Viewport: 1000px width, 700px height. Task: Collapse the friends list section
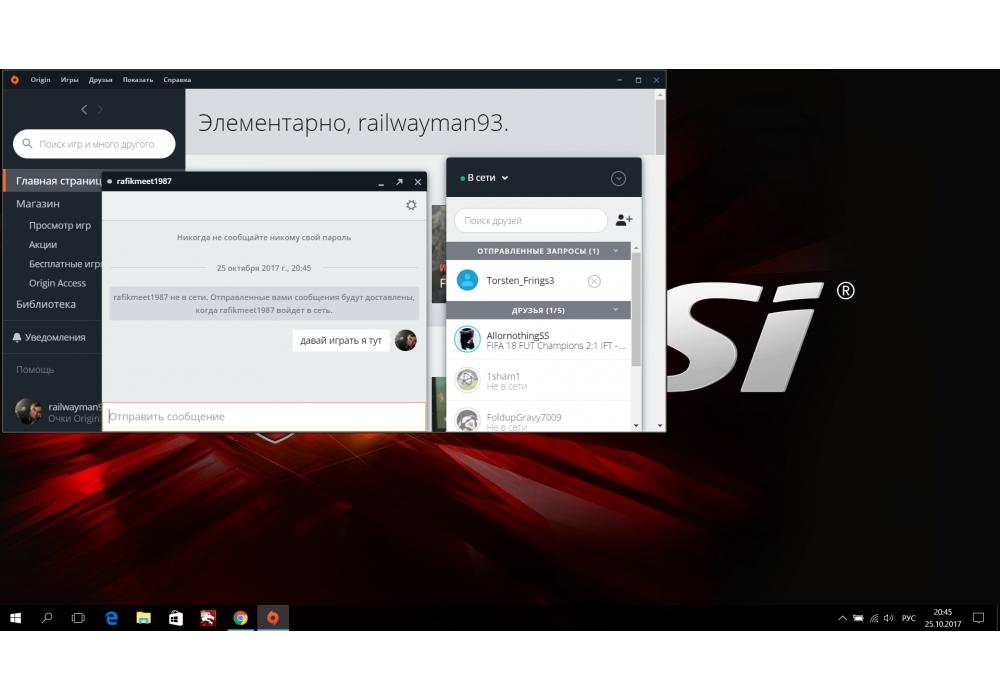coord(616,310)
